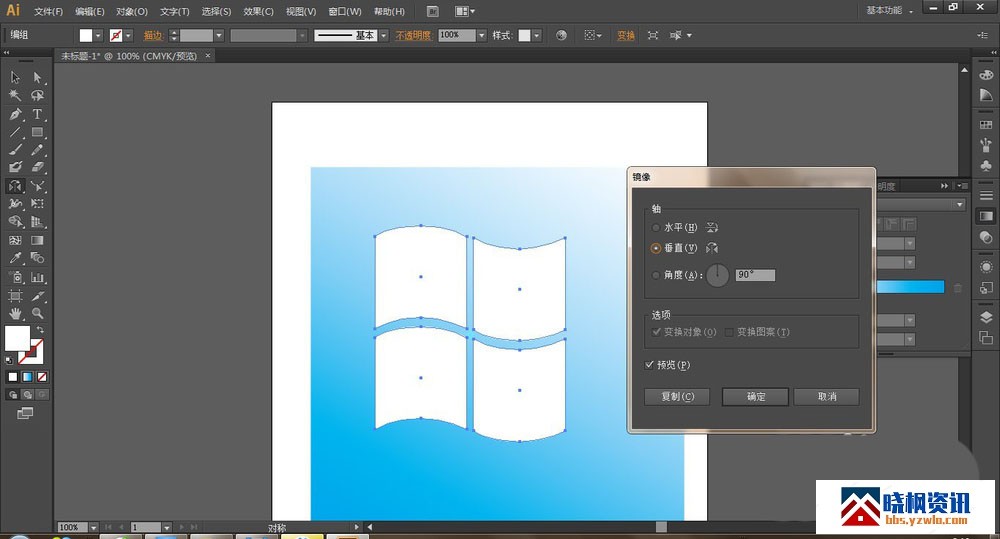Toggle Transform Objects checkbox
The width and height of the screenshot is (1000, 539).
pos(656,332)
